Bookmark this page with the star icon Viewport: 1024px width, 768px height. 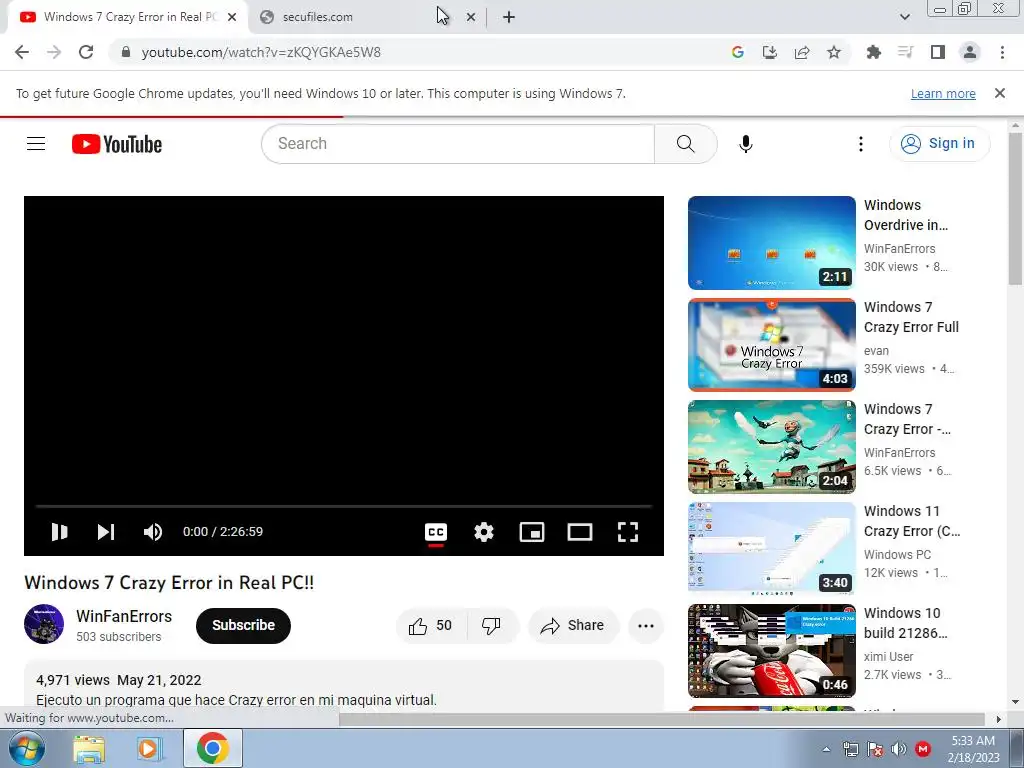(x=834, y=52)
